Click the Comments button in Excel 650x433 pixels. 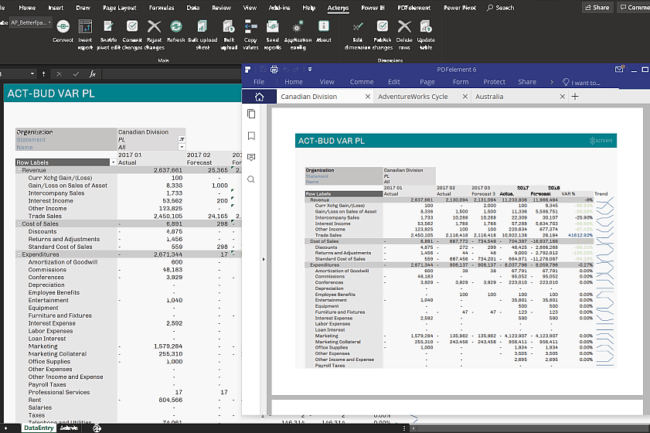pos(634,7)
